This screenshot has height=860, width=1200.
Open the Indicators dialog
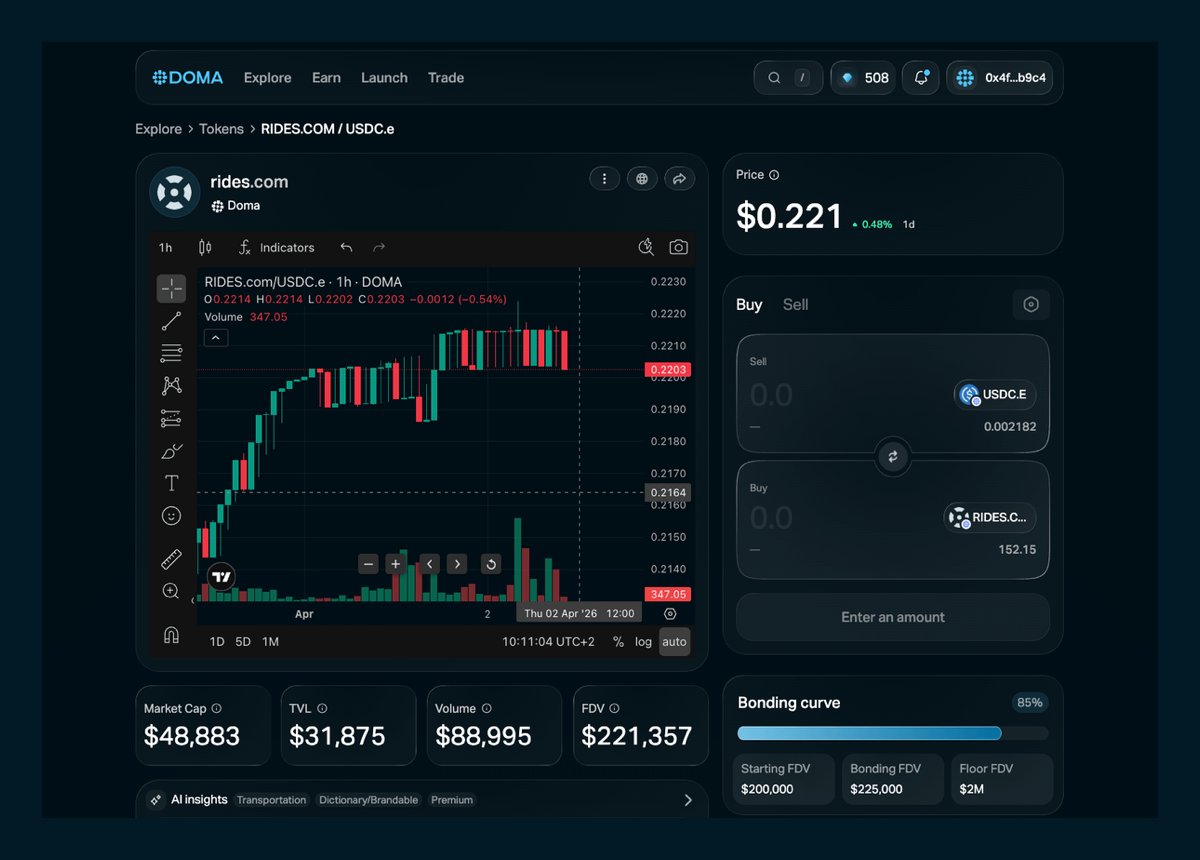277,247
